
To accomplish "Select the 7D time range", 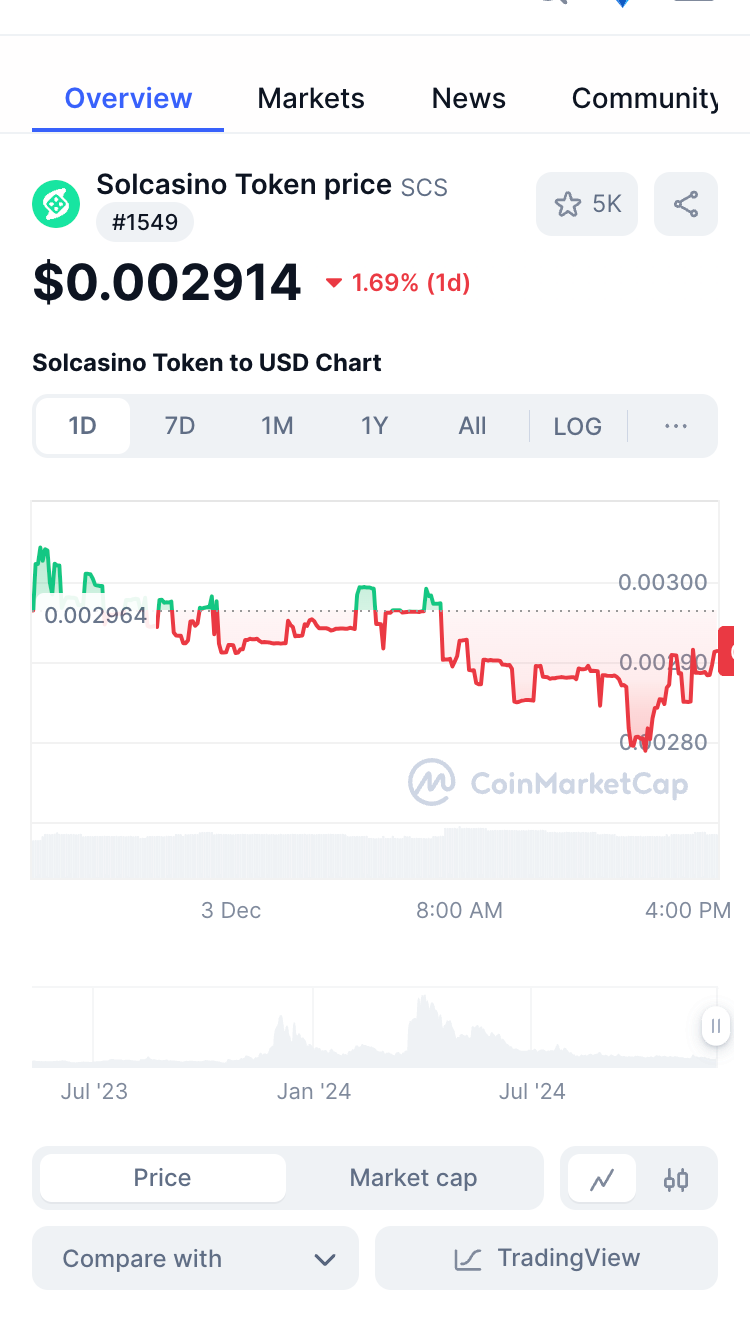I will coord(180,427).
